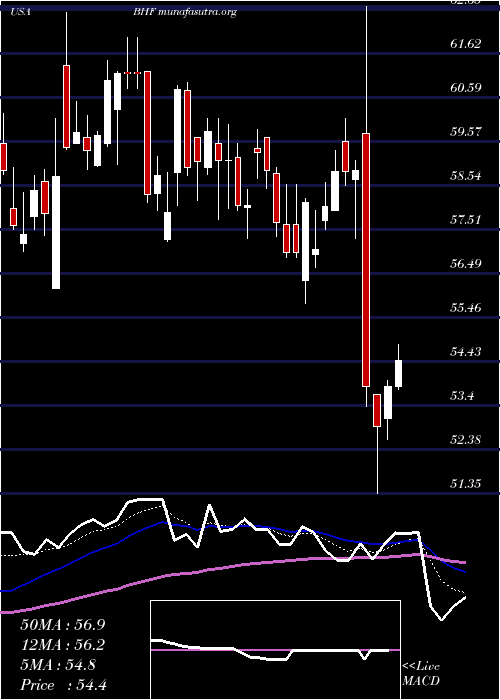500x700 pixels.
Task: Click the 61.62 price axis label
Action: tap(466, 44)
